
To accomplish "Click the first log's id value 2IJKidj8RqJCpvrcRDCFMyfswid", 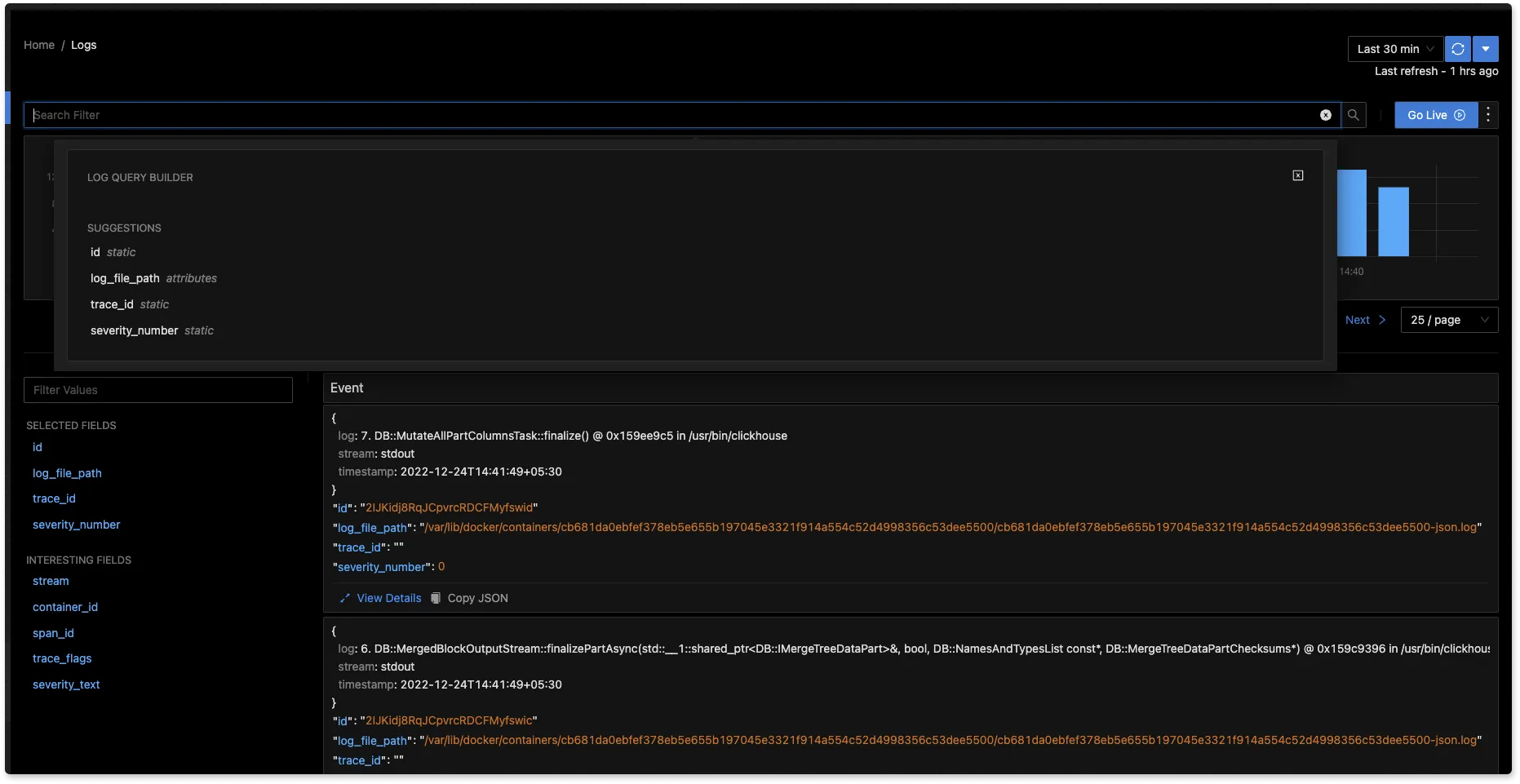I will coord(450,507).
